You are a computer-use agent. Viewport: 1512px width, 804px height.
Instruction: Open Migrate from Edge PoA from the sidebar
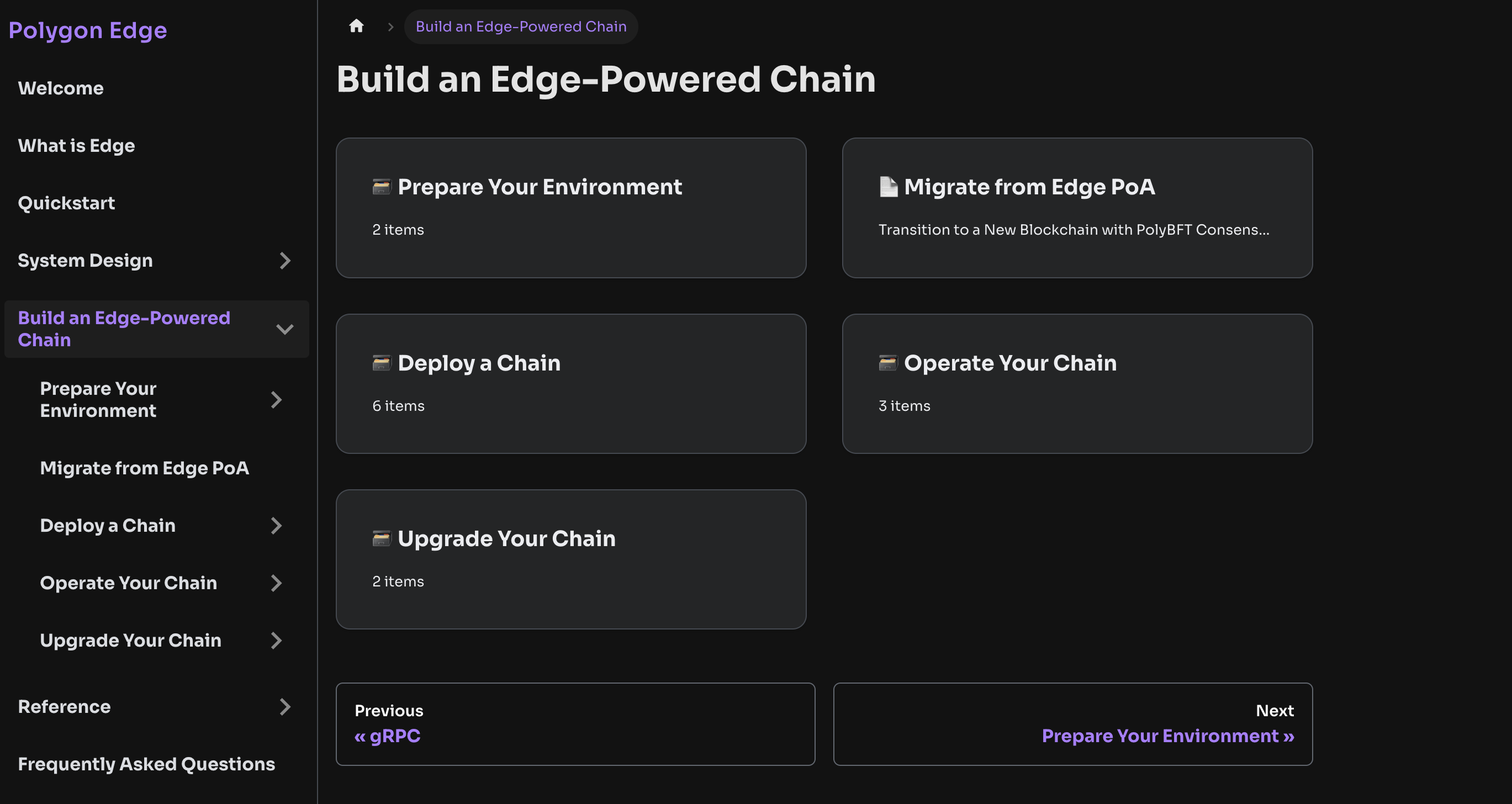pos(144,468)
